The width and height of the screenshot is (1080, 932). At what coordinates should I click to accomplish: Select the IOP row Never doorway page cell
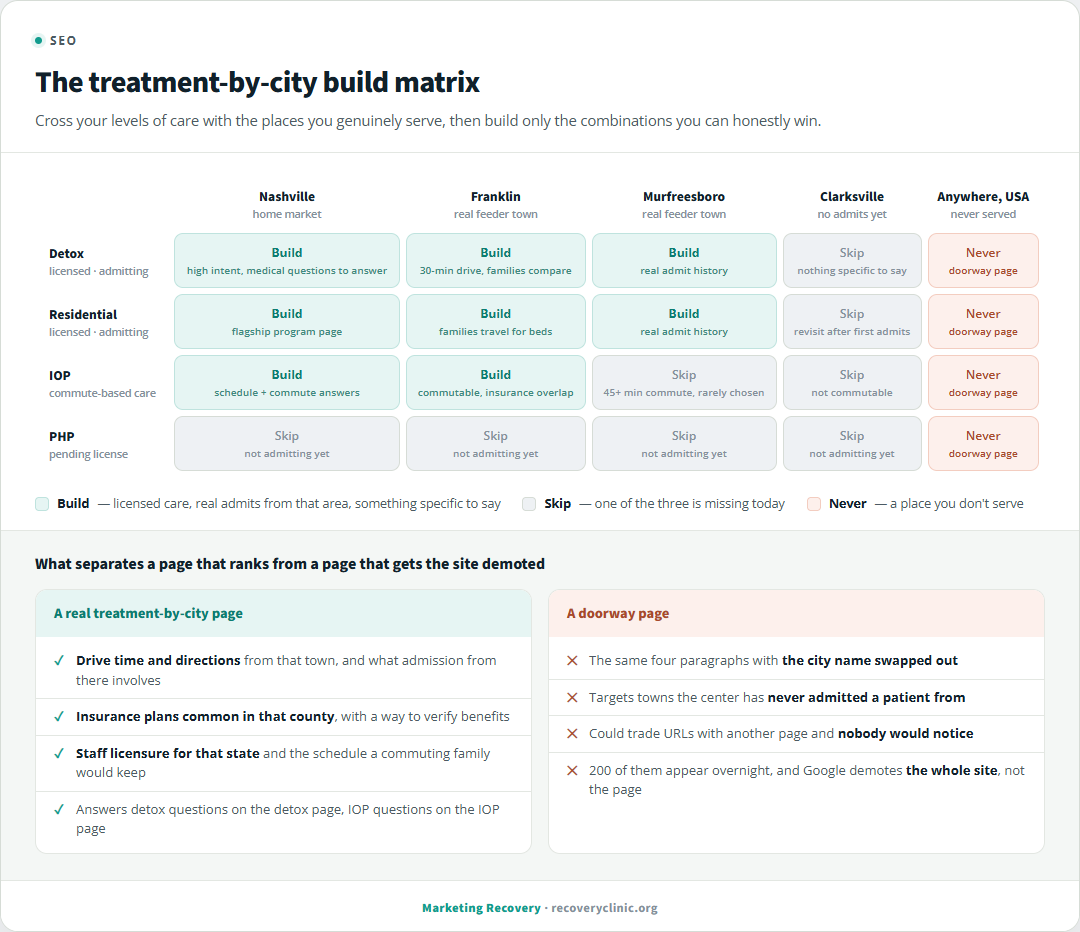[983, 382]
